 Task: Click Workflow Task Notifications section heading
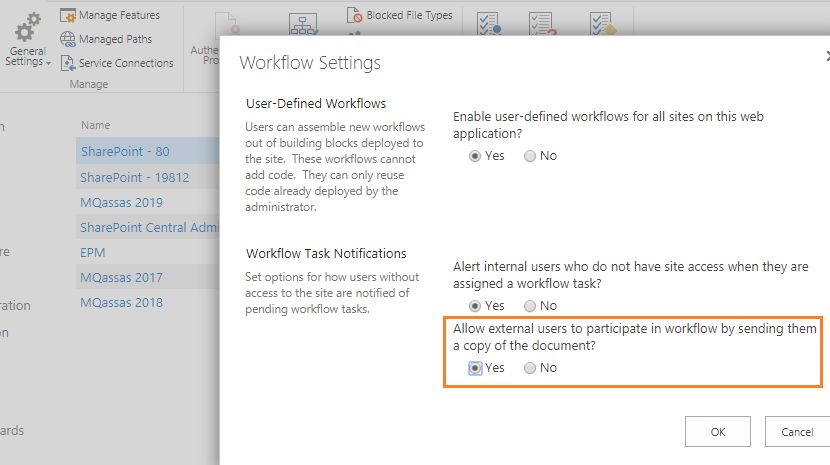coord(326,253)
